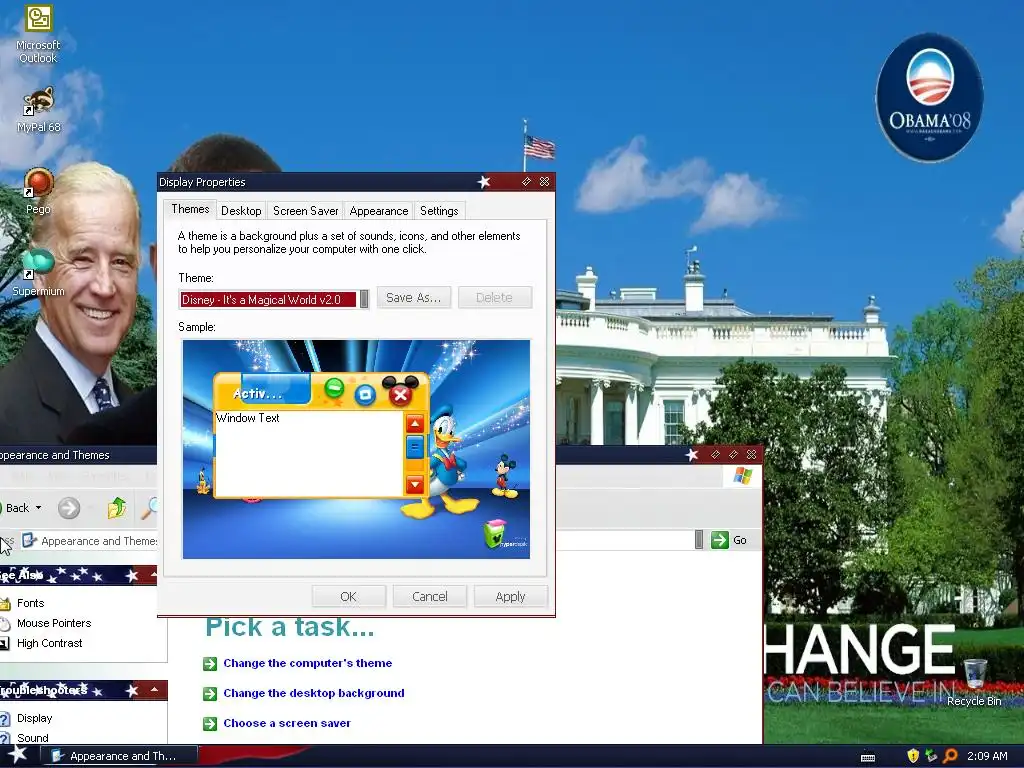Open High Contrast under See Also
The width and height of the screenshot is (1024, 768).
(50, 643)
